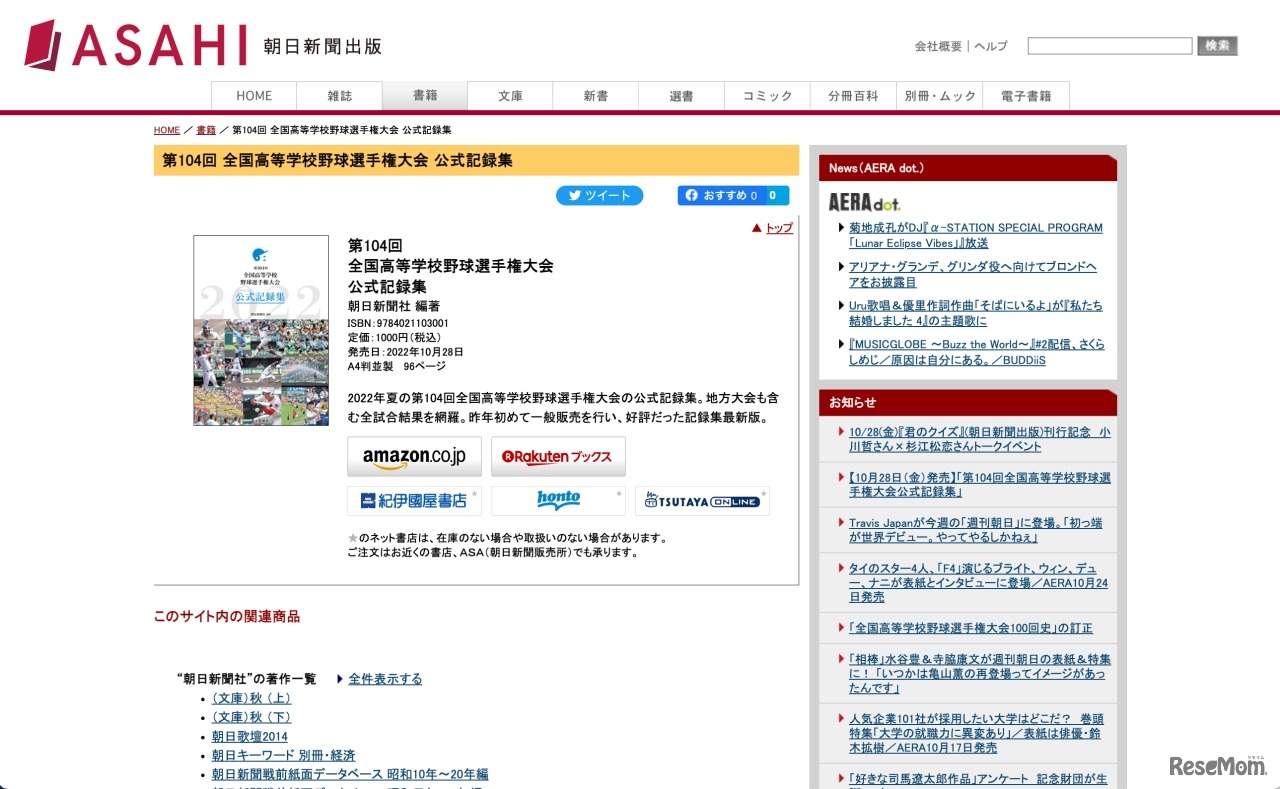Click the AERA dot. logo
The height and width of the screenshot is (789, 1280).
click(864, 202)
